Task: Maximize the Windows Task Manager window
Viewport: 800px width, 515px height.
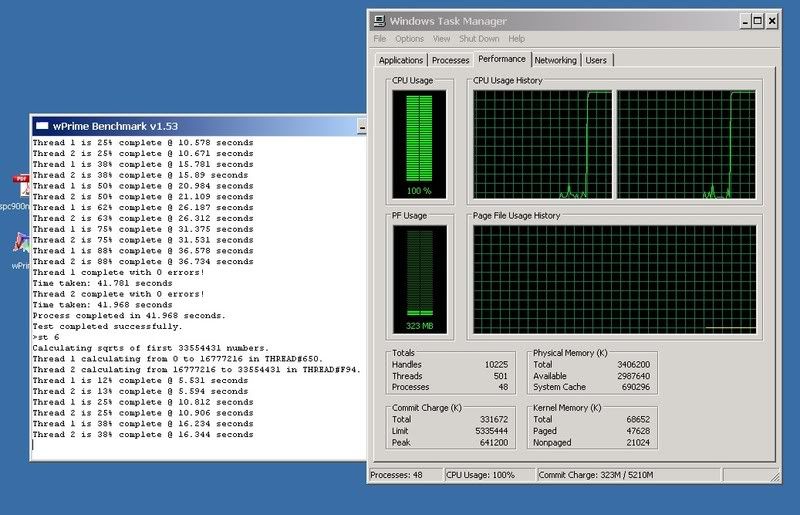Action: tap(758, 21)
